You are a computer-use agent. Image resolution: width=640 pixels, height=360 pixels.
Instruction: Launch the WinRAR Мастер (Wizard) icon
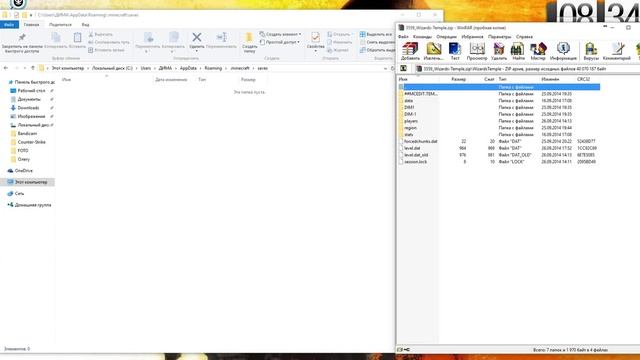pyautogui.click(x=538, y=51)
